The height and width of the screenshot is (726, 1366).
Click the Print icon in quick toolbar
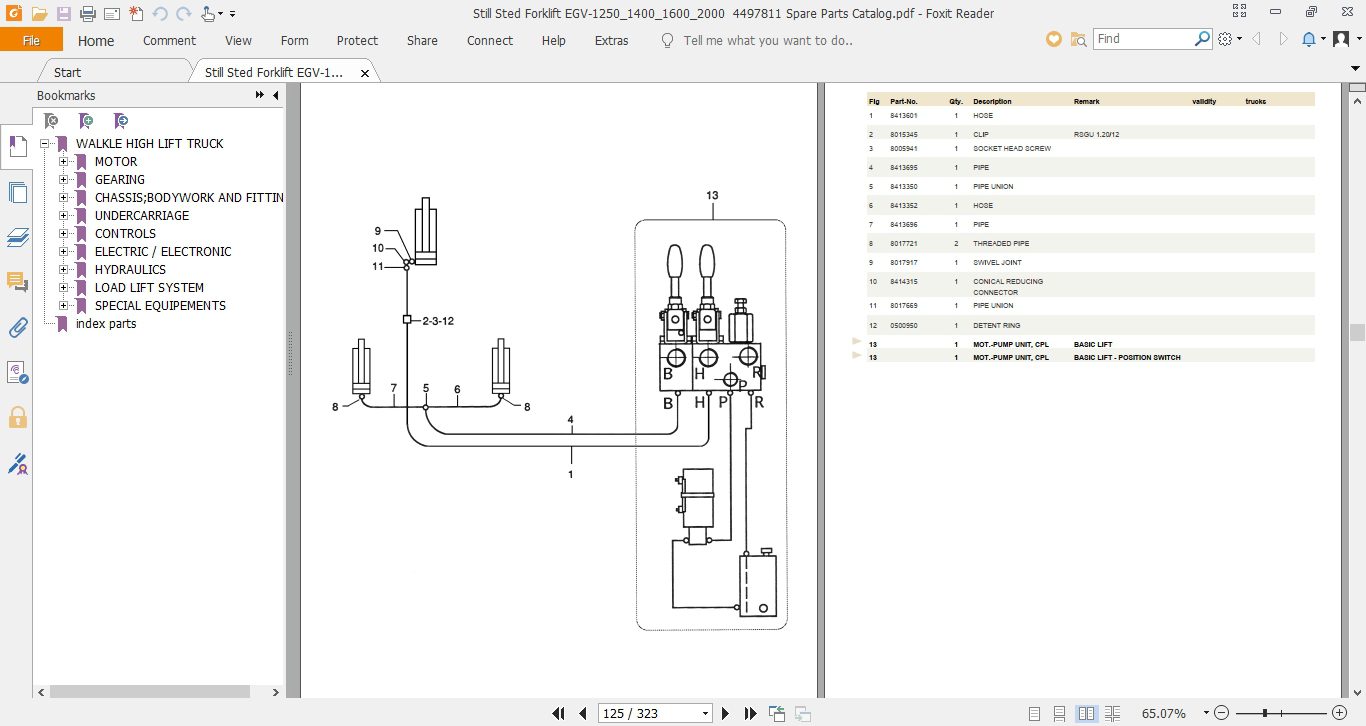point(87,14)
